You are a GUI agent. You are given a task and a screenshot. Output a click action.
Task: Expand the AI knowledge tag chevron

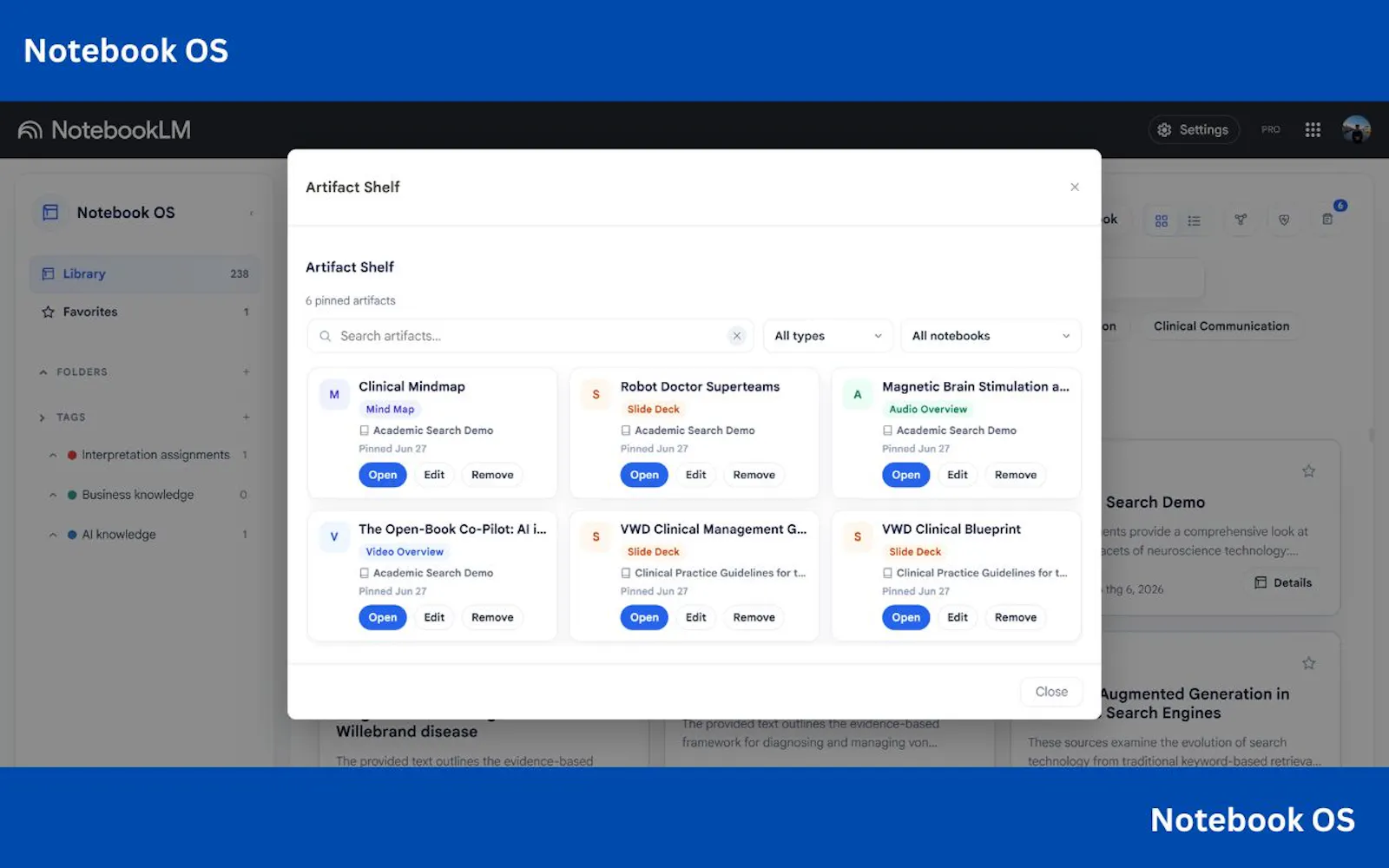click(53, 536)
